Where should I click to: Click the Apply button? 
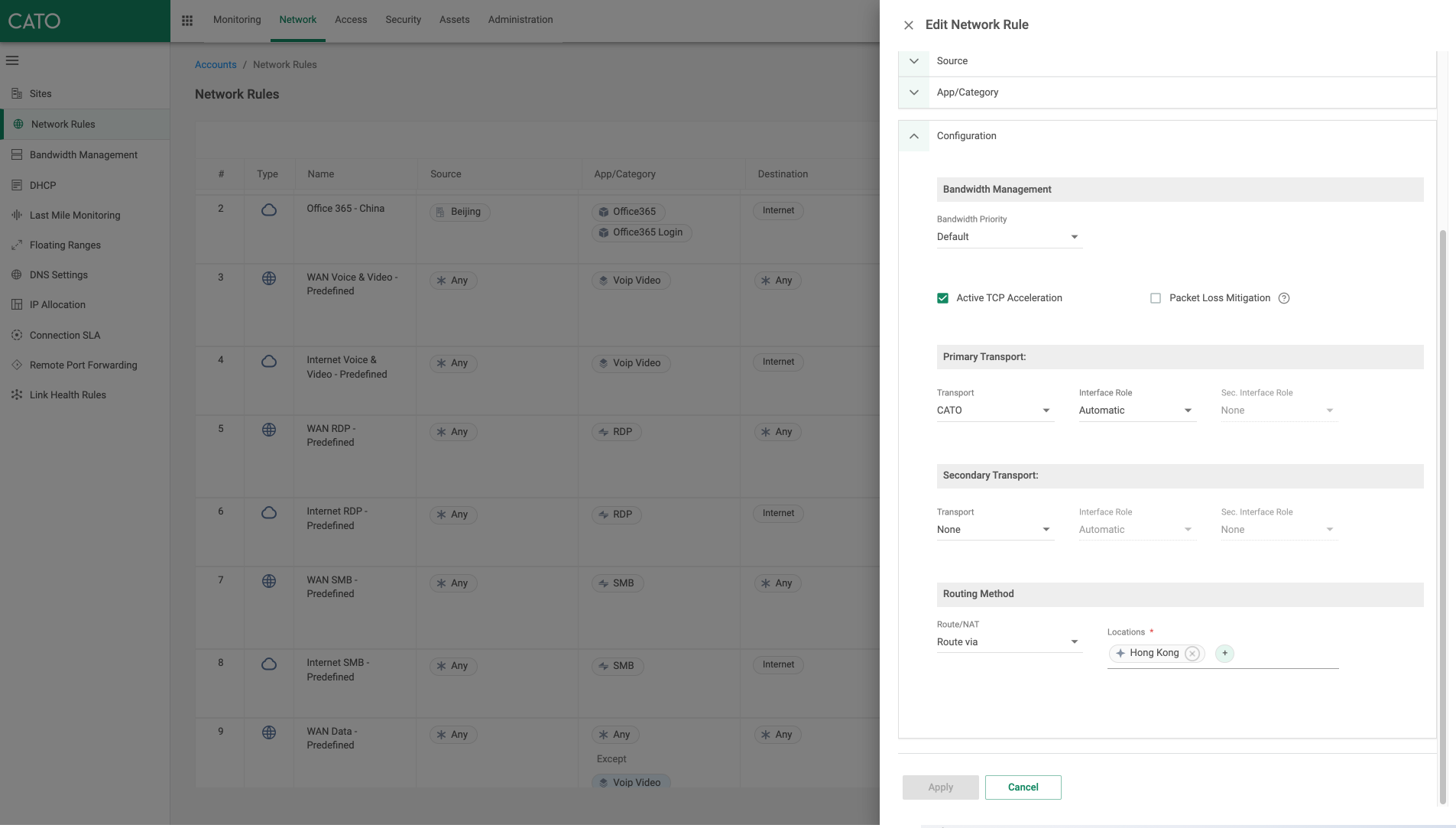coord(940,787)
